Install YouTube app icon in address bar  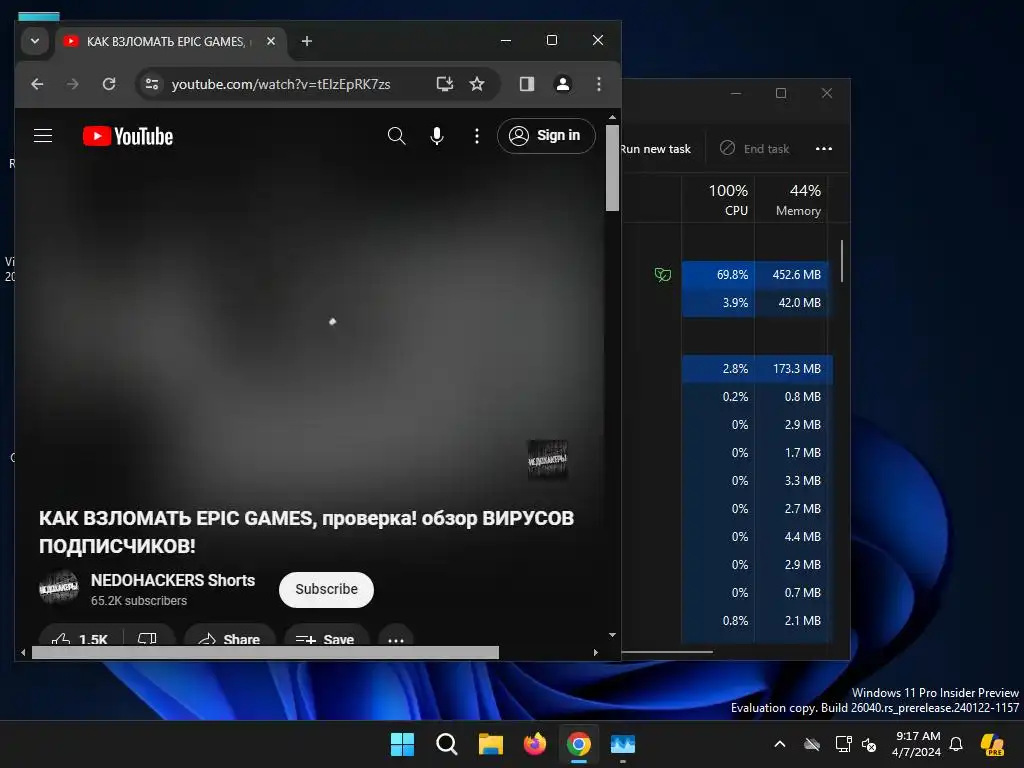445,84
